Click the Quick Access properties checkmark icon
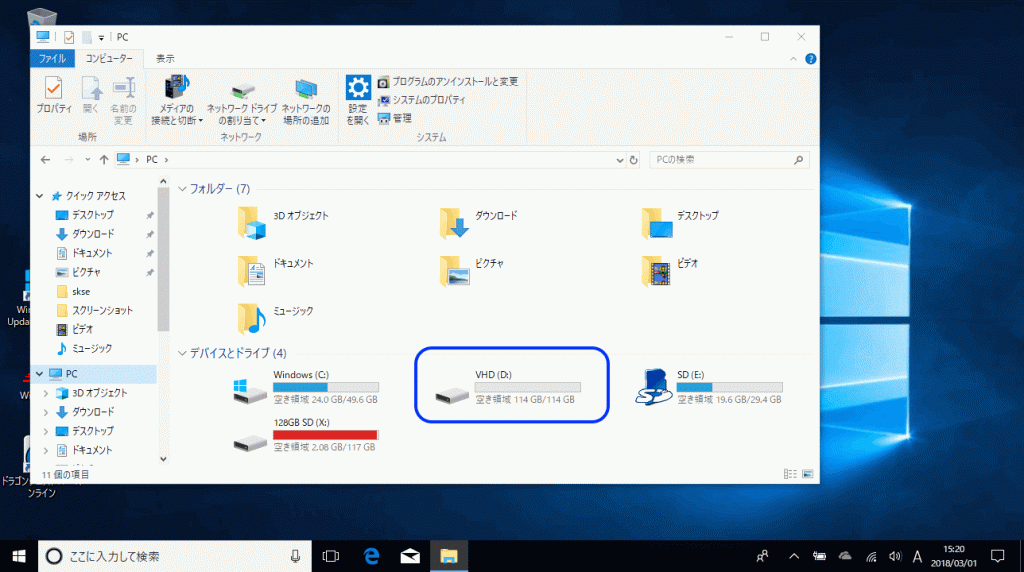The image size is (1024, 572). pos(69,38)
